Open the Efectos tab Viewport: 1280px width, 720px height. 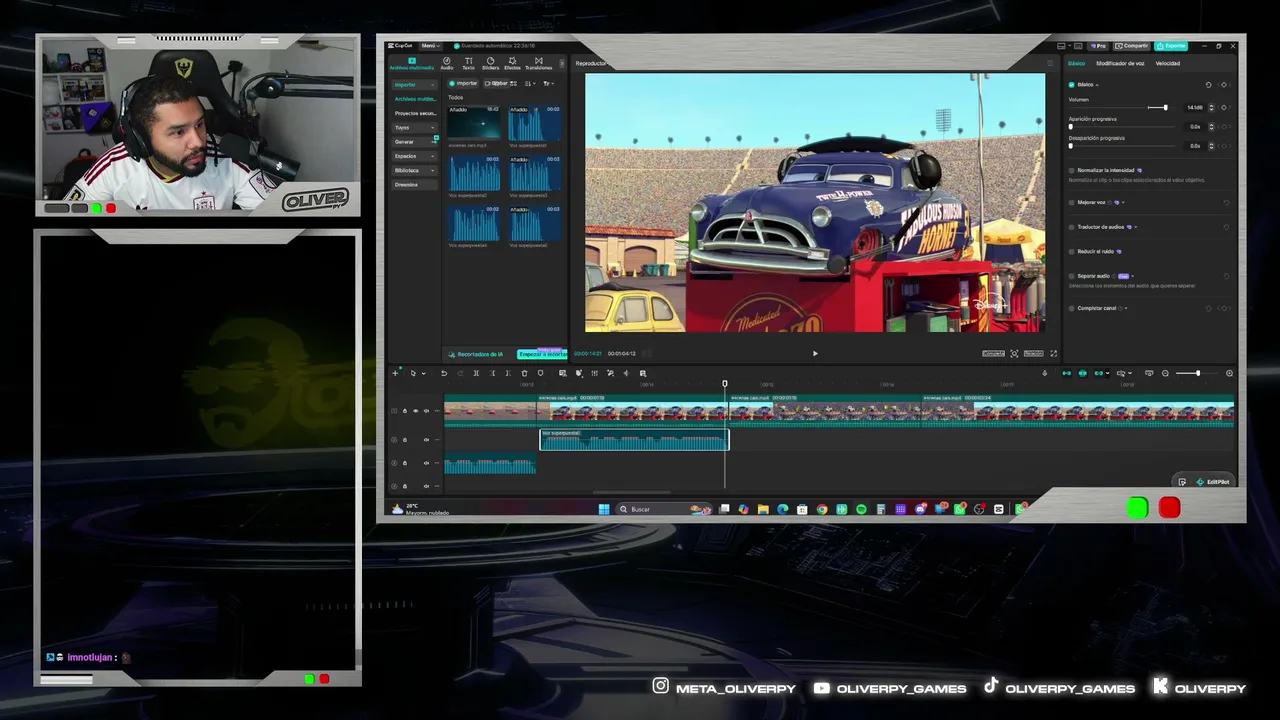(x=512, y=63)
